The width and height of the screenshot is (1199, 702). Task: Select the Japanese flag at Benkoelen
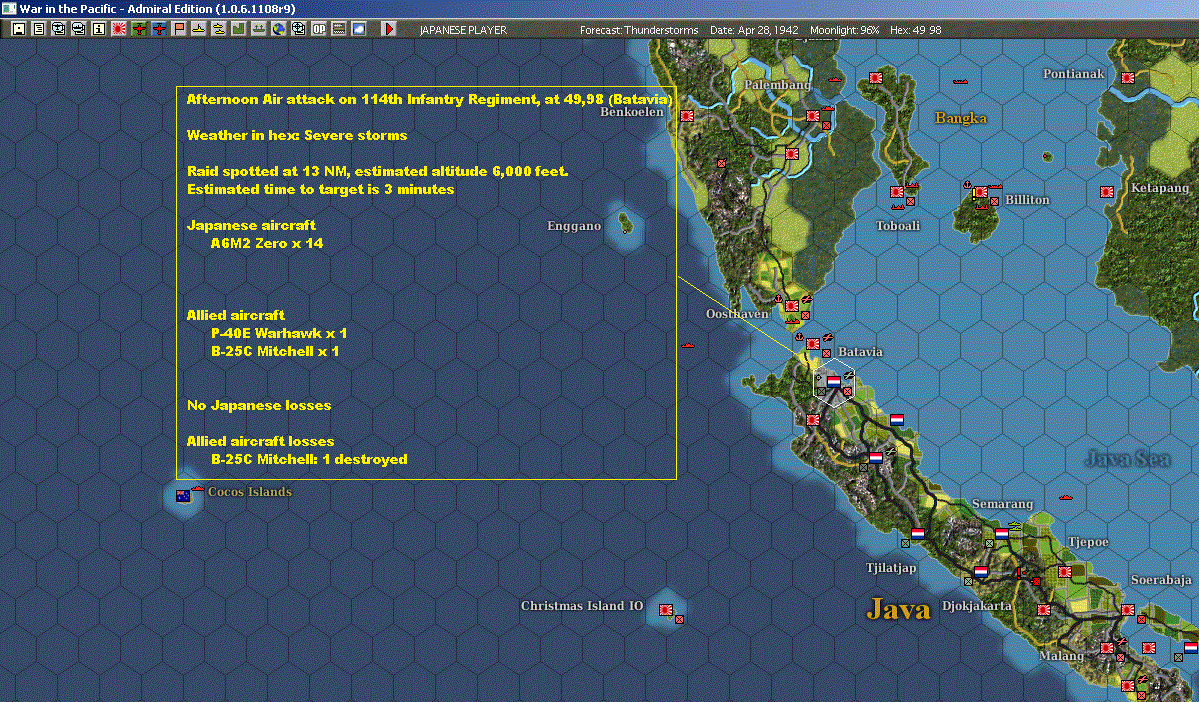tap(687, 116)
